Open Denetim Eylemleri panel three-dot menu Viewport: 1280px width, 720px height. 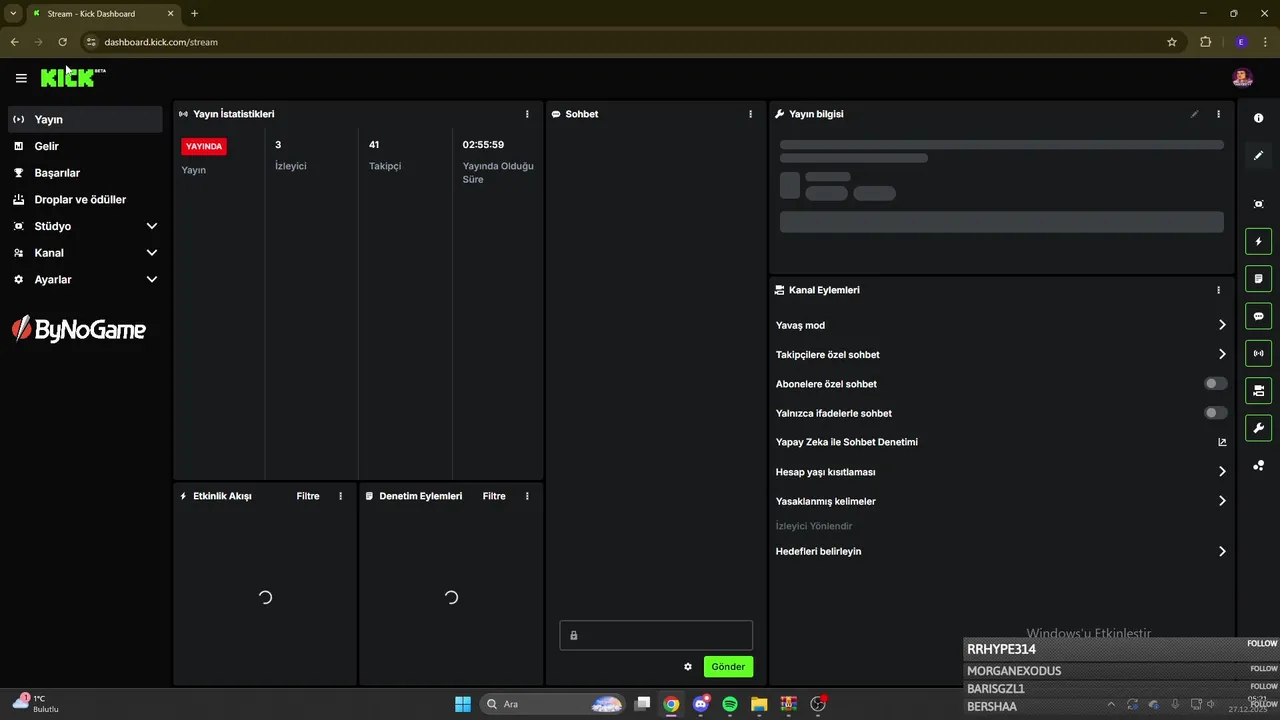pyautogui.click(x=527, y=496)
